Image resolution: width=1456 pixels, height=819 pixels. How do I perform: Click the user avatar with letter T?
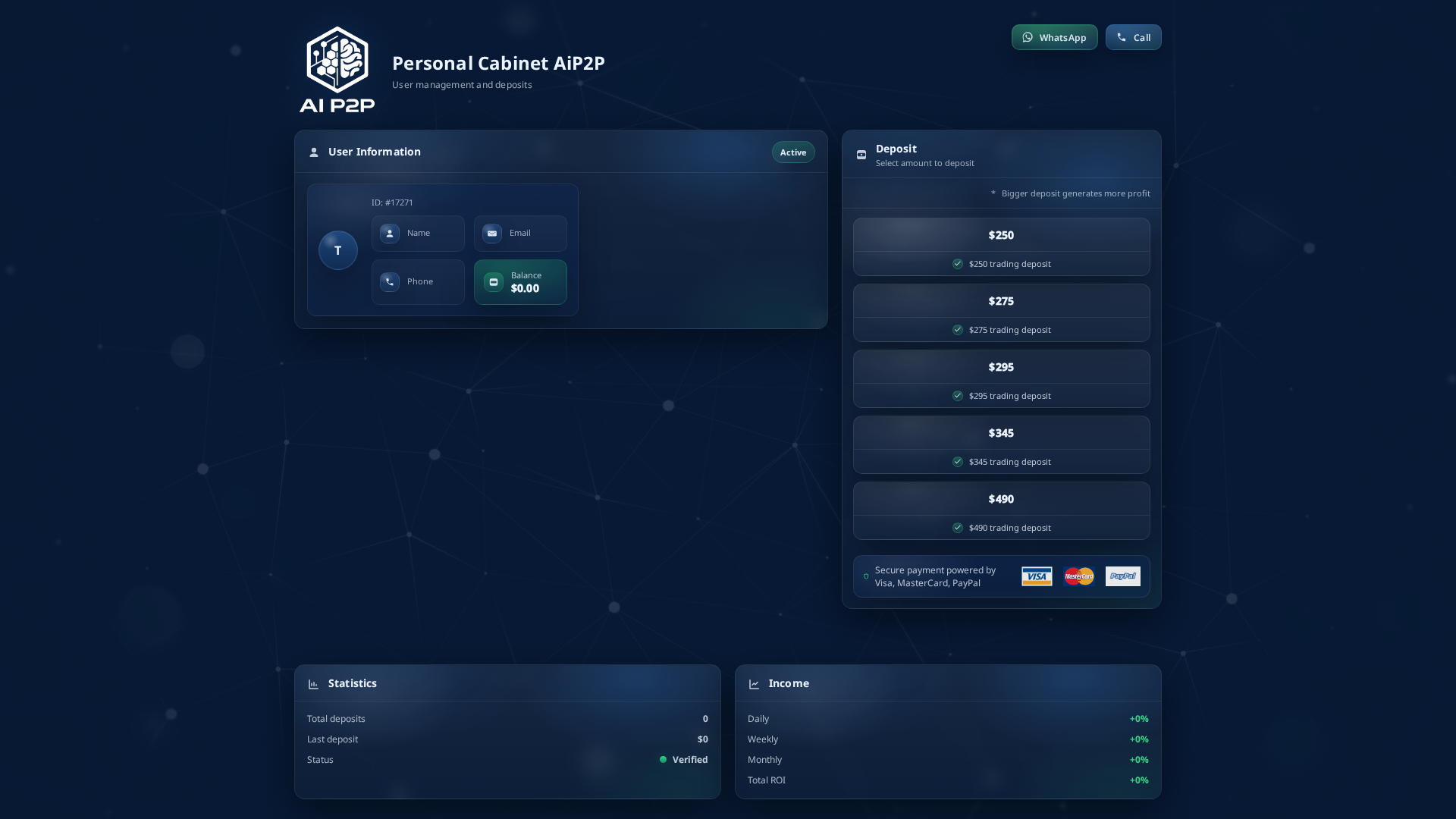pos(337,249)
